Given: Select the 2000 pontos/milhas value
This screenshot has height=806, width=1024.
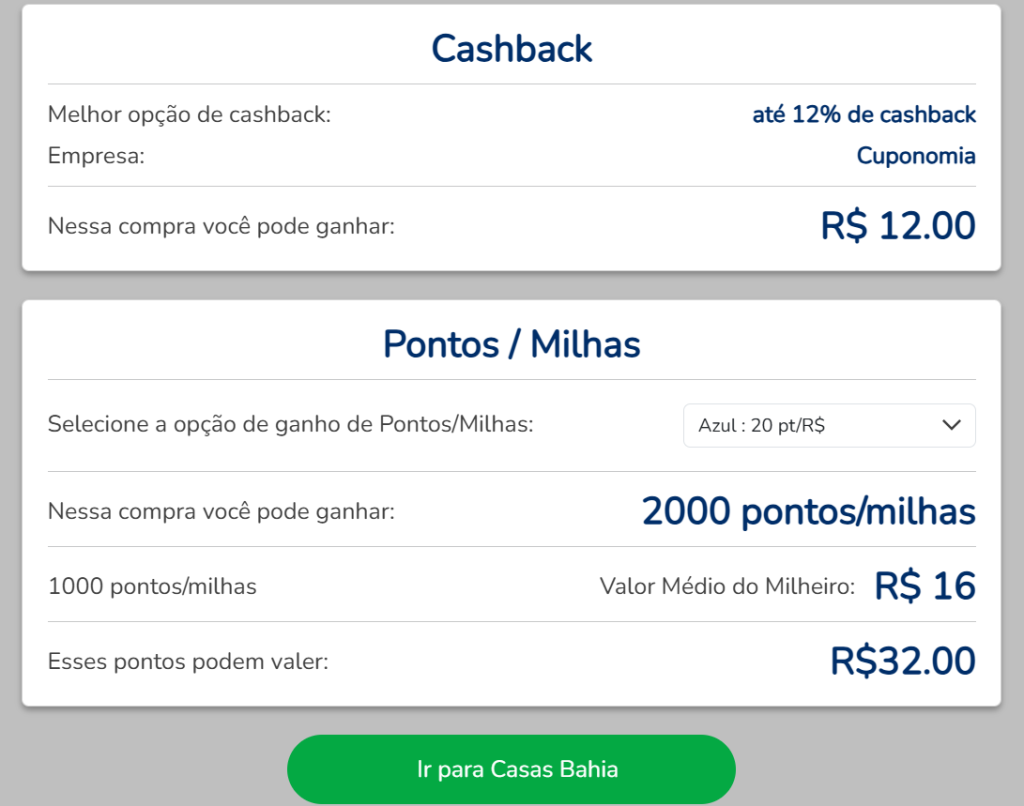Looking at the screenshot, I should 808,512.
